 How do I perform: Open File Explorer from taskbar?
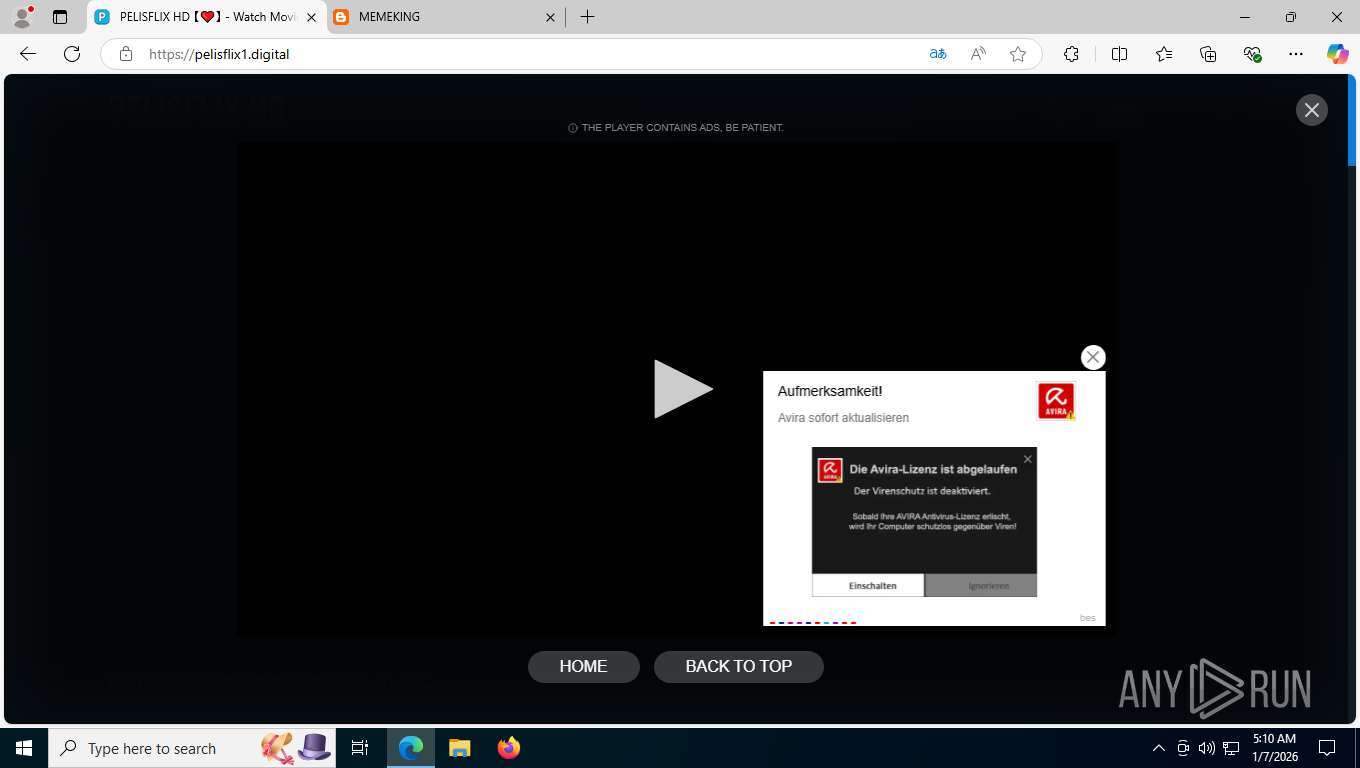tap(459, 748)
